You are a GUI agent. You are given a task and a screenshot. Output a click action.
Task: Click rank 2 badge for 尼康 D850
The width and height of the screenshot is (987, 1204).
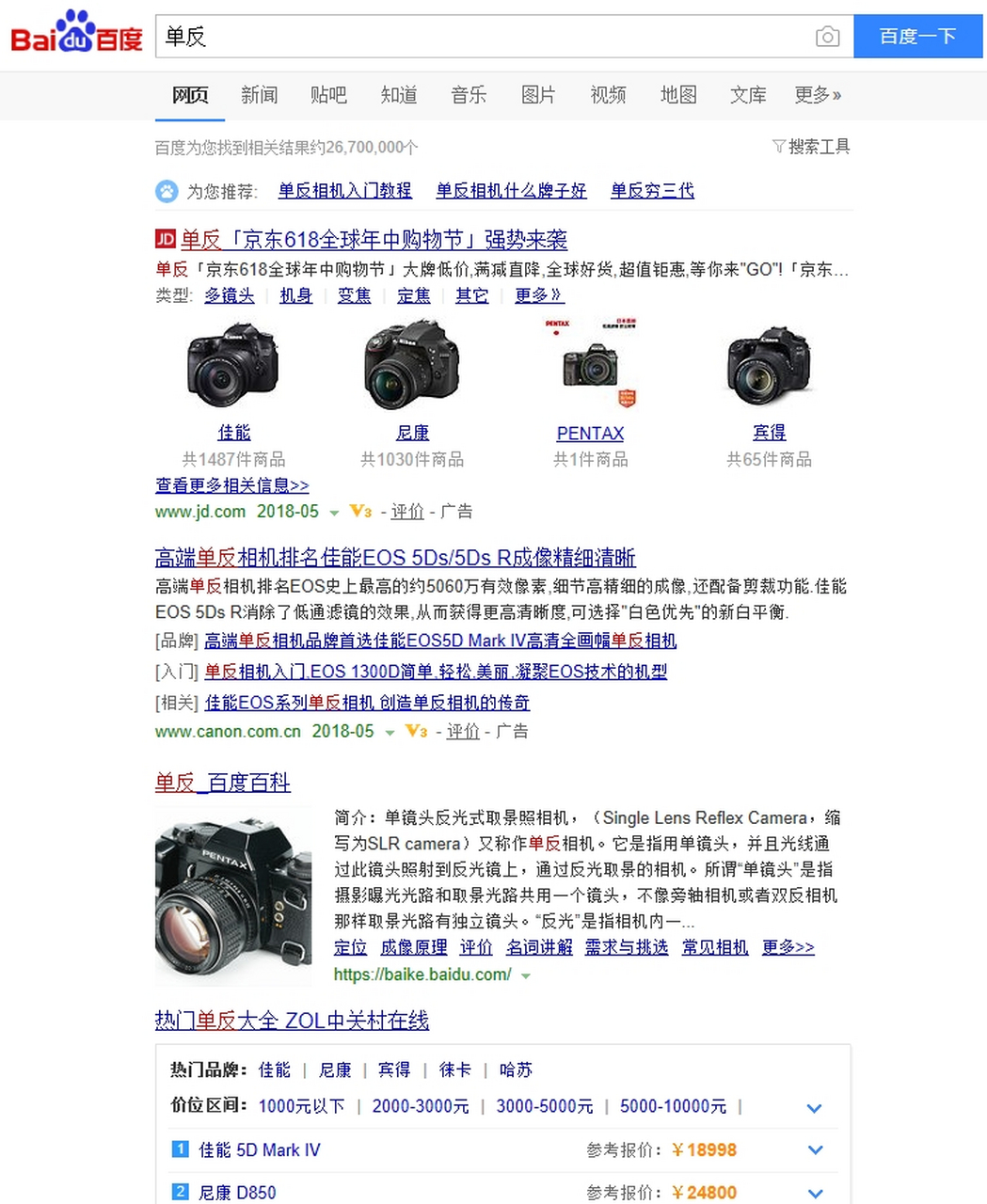[x=181, y=1192]
